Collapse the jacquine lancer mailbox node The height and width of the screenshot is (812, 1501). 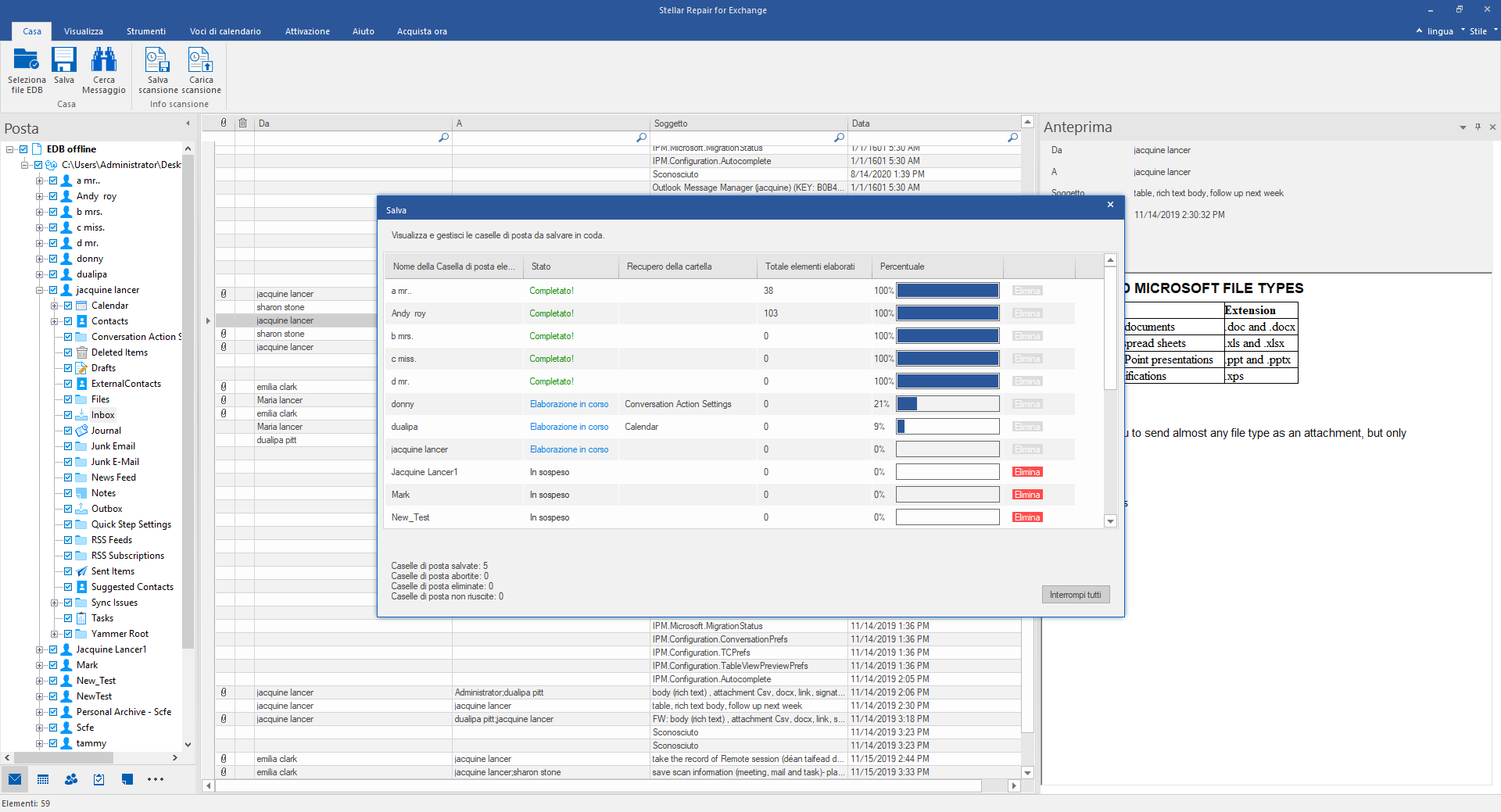click(x=39, y=290)
